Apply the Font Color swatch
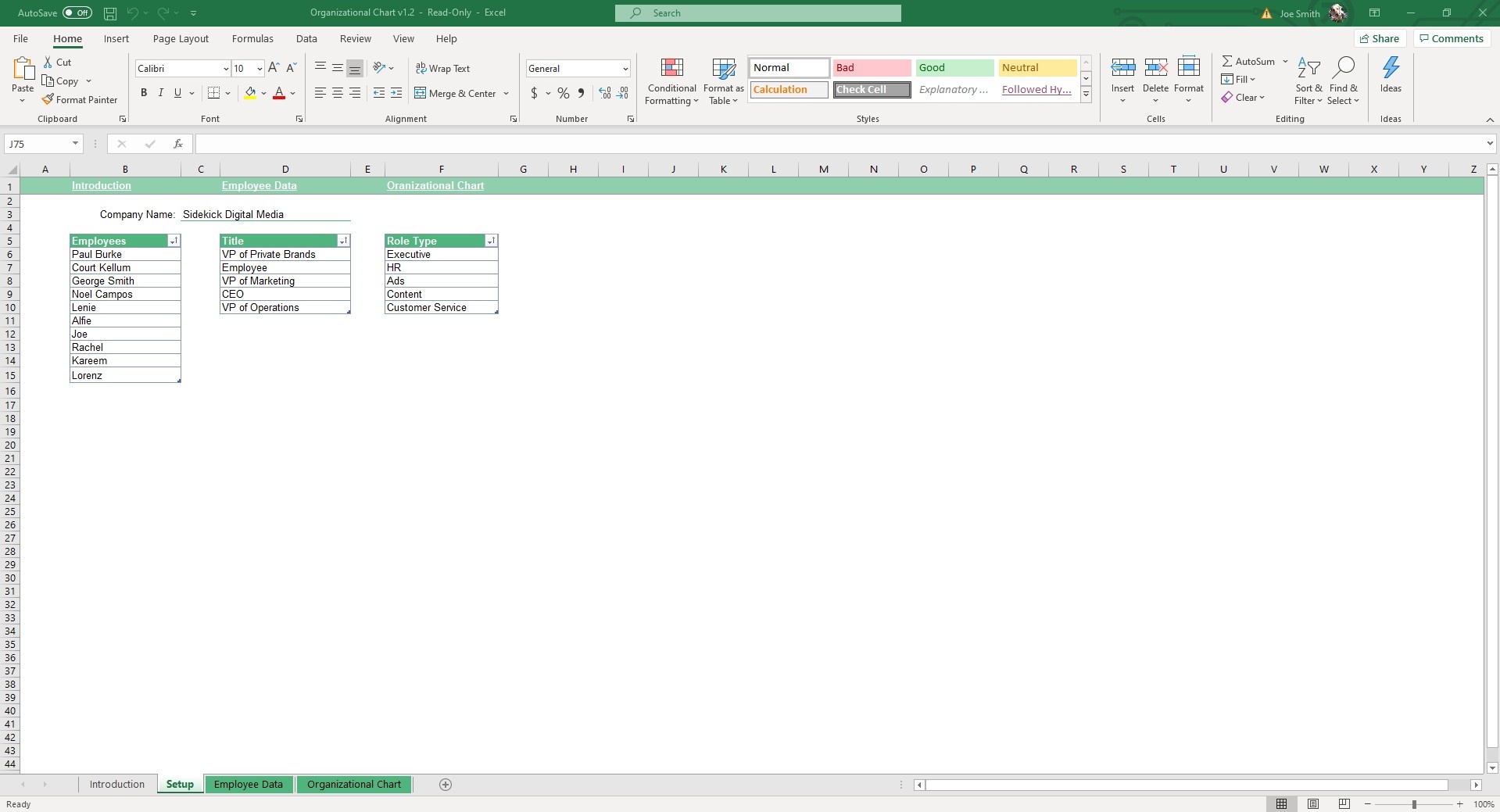The image size is (1500, 812). click(x=279, y=93)
